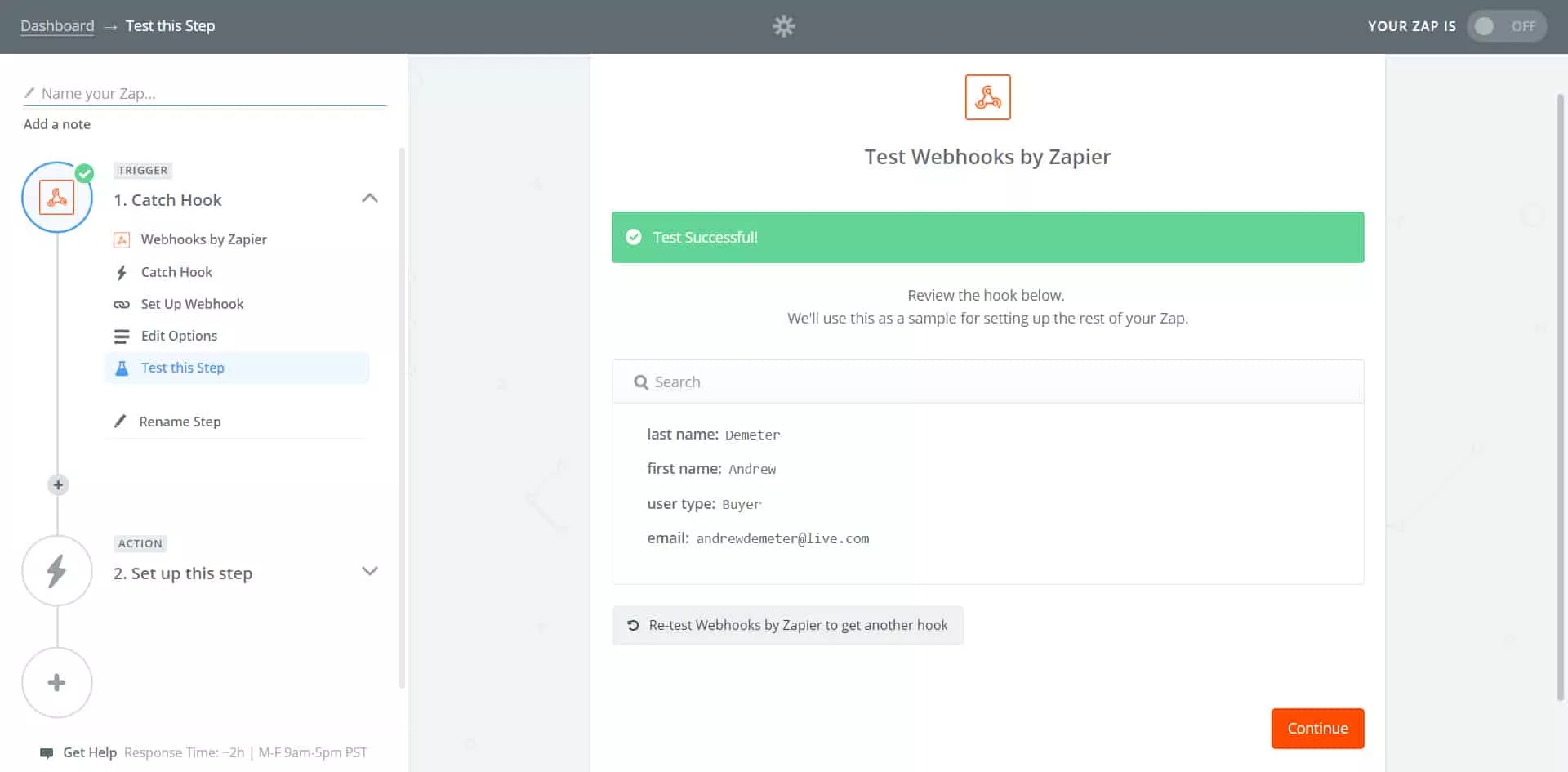Click the Add a note link
The width and height of the screenshot is (1568, 772).
click(57, 124)
